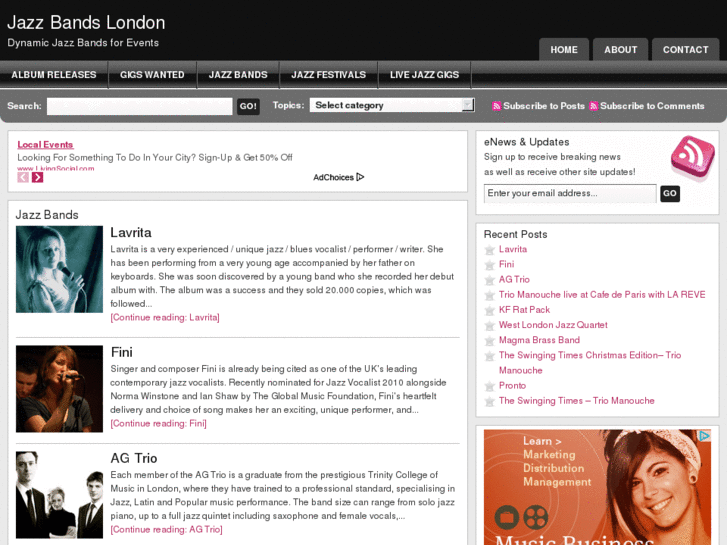Click the Local Events ad link
This screenshot has height=545, width=727.
[45, 145]
